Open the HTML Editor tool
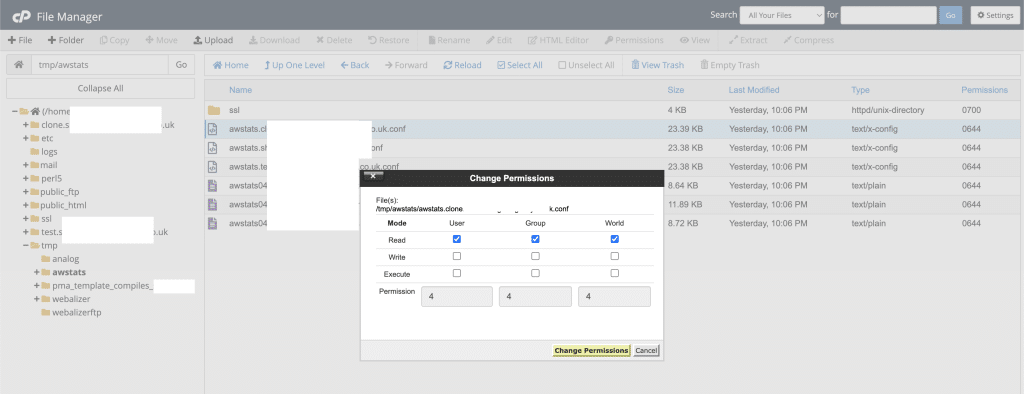The image size is (1024, 394). (x=558, y=40)
